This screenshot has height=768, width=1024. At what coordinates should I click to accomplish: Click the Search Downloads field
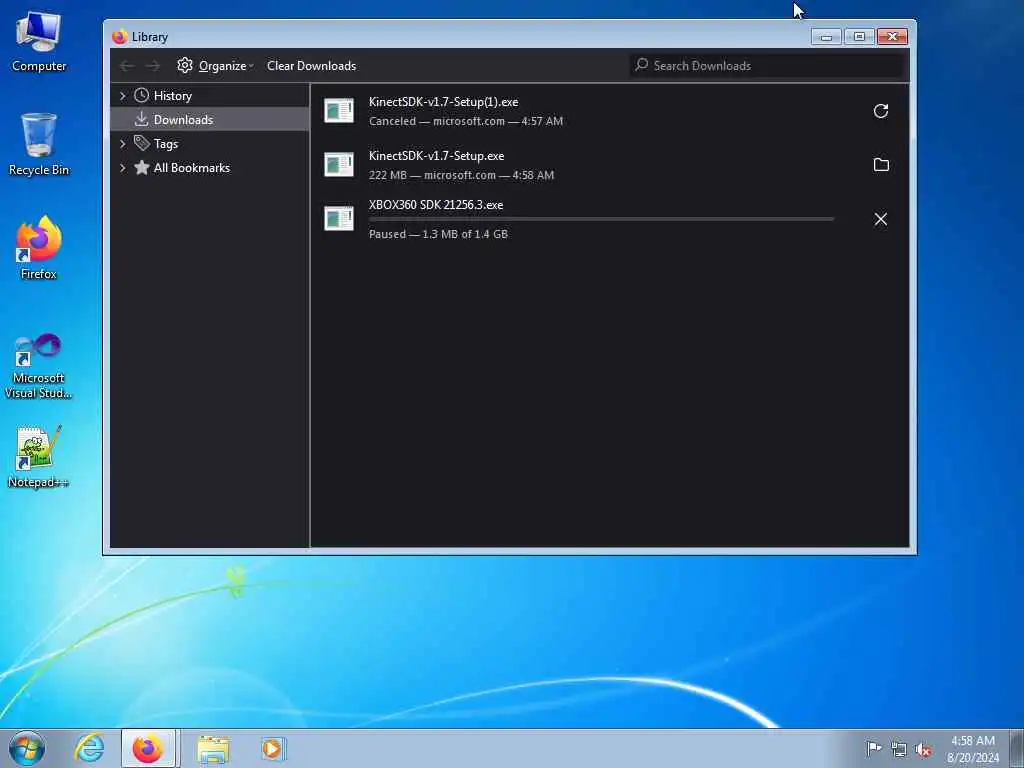(767, 65)
